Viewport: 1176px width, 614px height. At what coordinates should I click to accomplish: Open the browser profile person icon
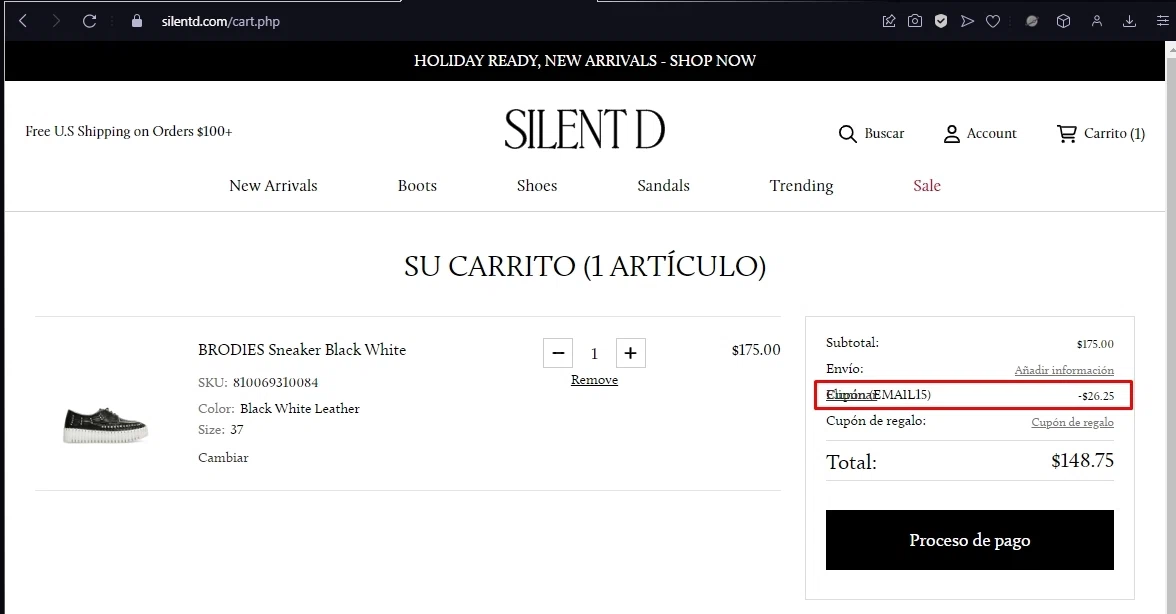click(1096, 21)
